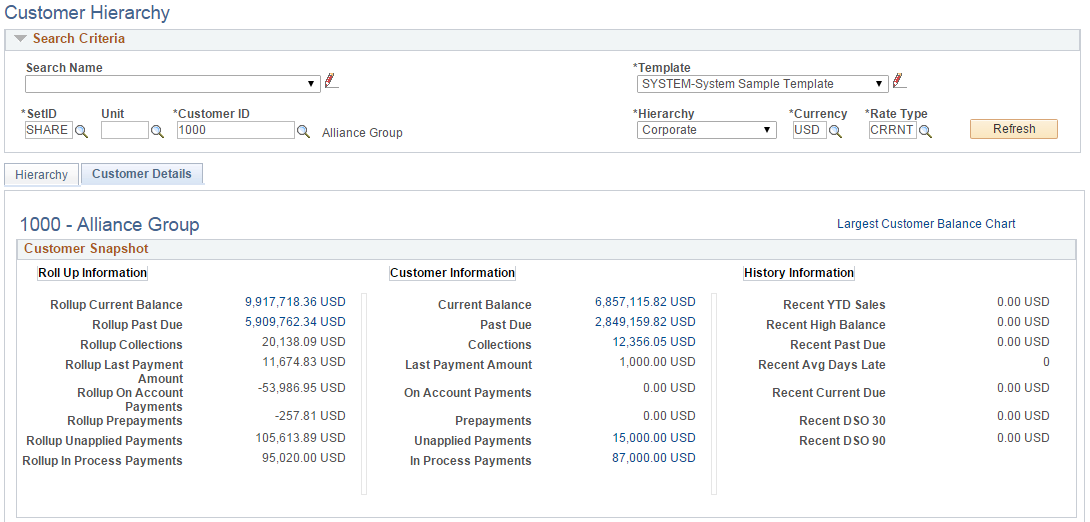Click the Rollup Last Payment Amount 11,674.83 USD
The height and width of the screenshot is (522, 1090).
point(303,362)
